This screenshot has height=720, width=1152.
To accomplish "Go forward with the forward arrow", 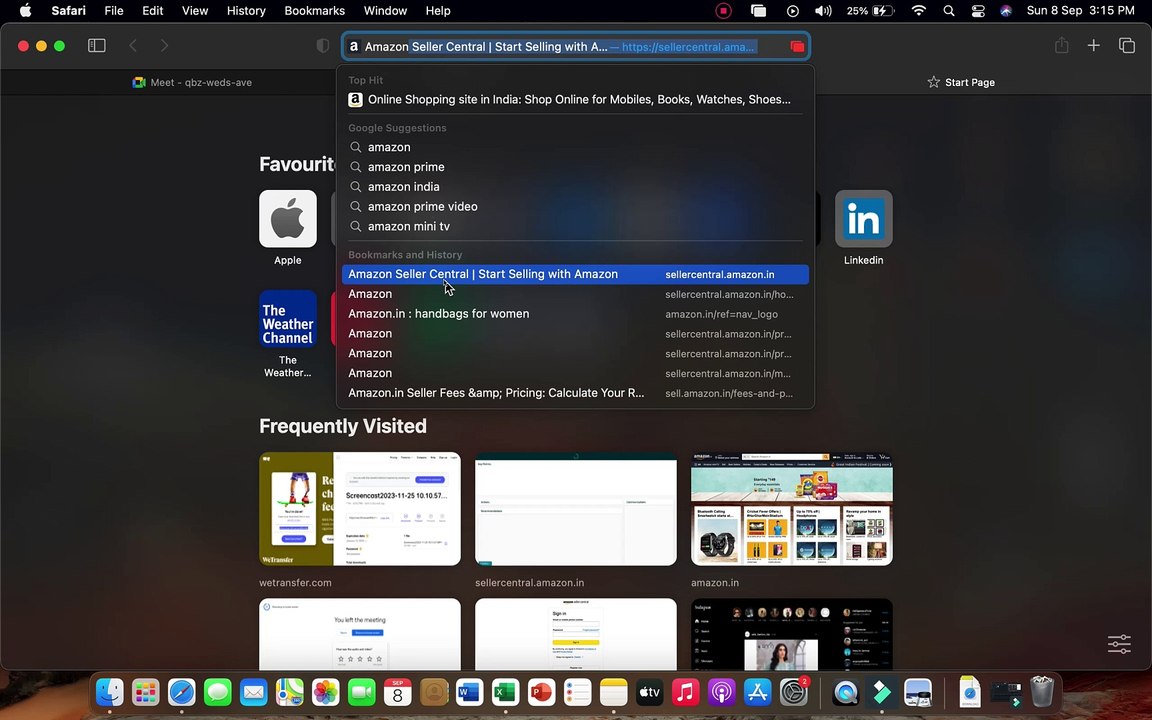I will tap(164, 46).
